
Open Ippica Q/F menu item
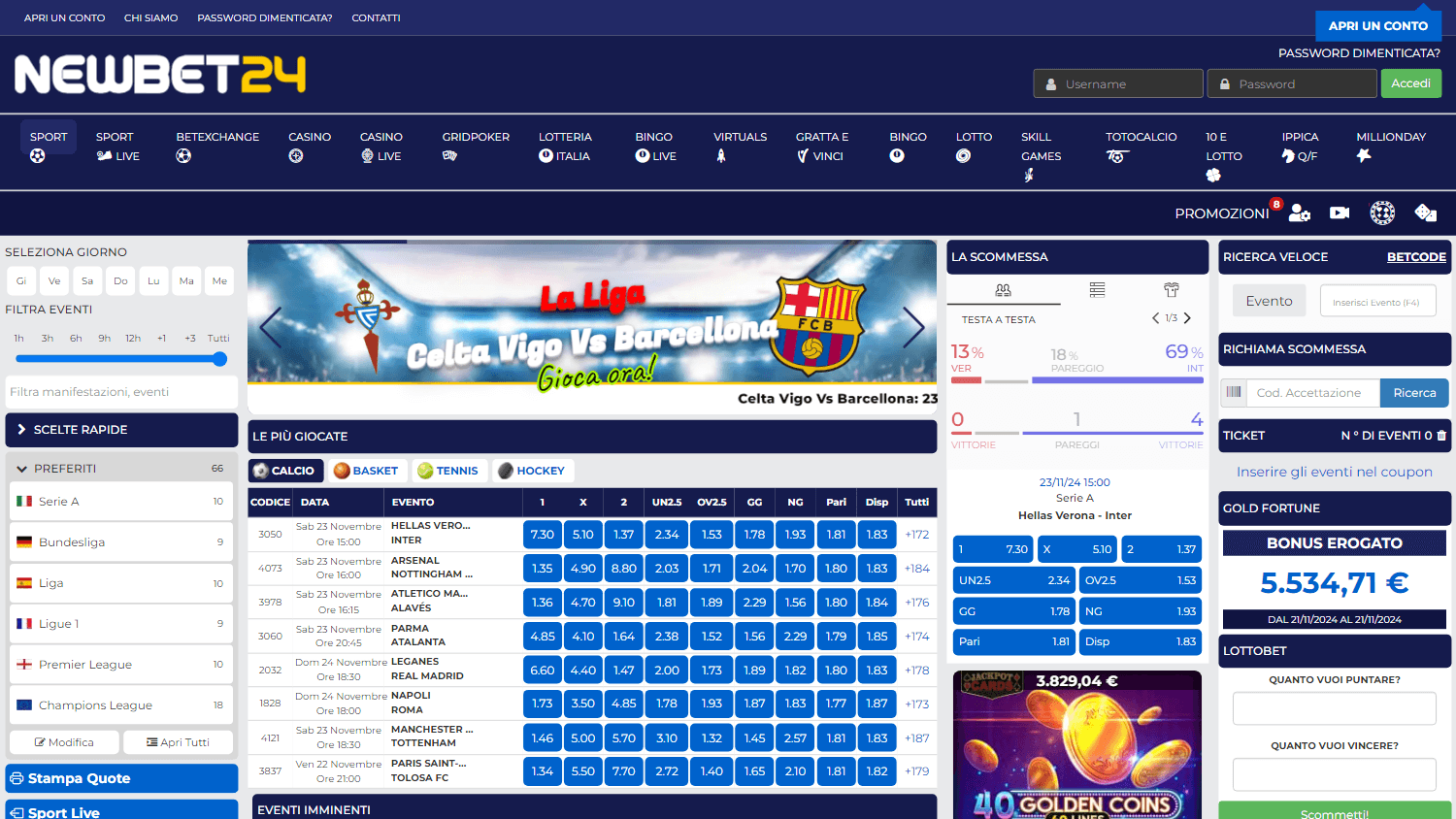pyautogui.click(x=1300, y=147)
